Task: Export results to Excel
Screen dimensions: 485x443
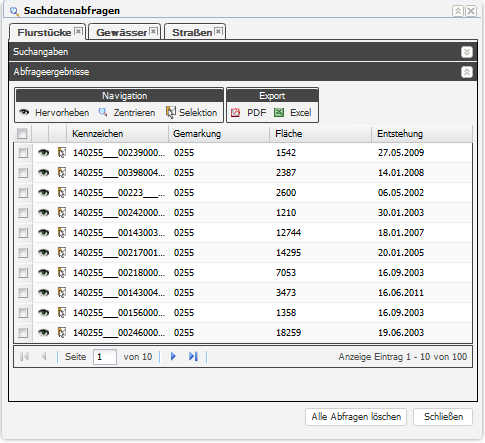Action: pyautogui.click(x=292, y=113)
